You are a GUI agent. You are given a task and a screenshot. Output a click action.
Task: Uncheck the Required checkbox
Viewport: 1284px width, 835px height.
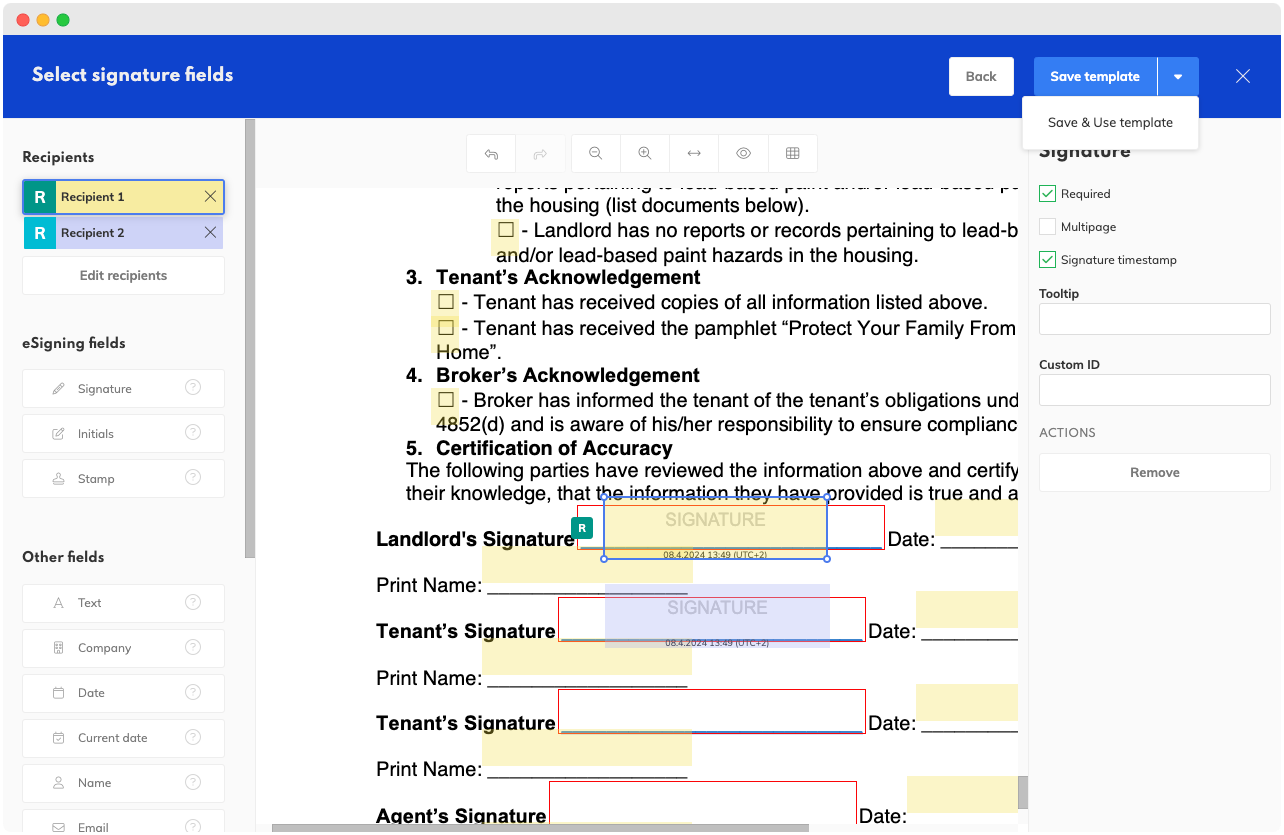(1047, 194)
